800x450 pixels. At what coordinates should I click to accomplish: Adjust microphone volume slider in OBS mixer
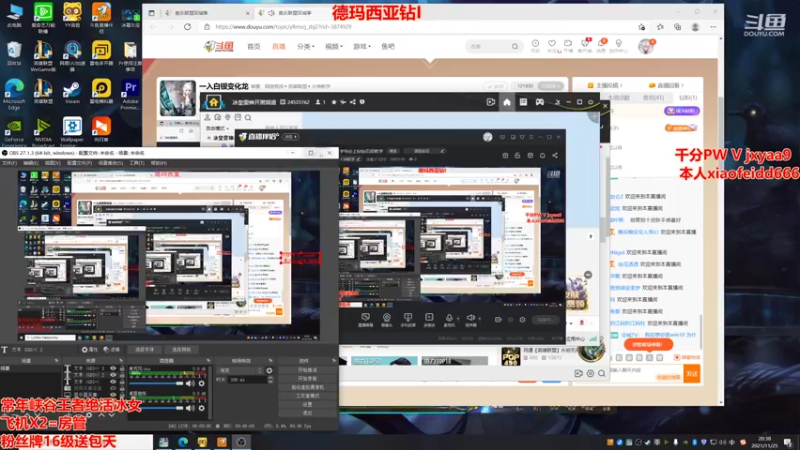pyautogui.click(x=157, y=383)
